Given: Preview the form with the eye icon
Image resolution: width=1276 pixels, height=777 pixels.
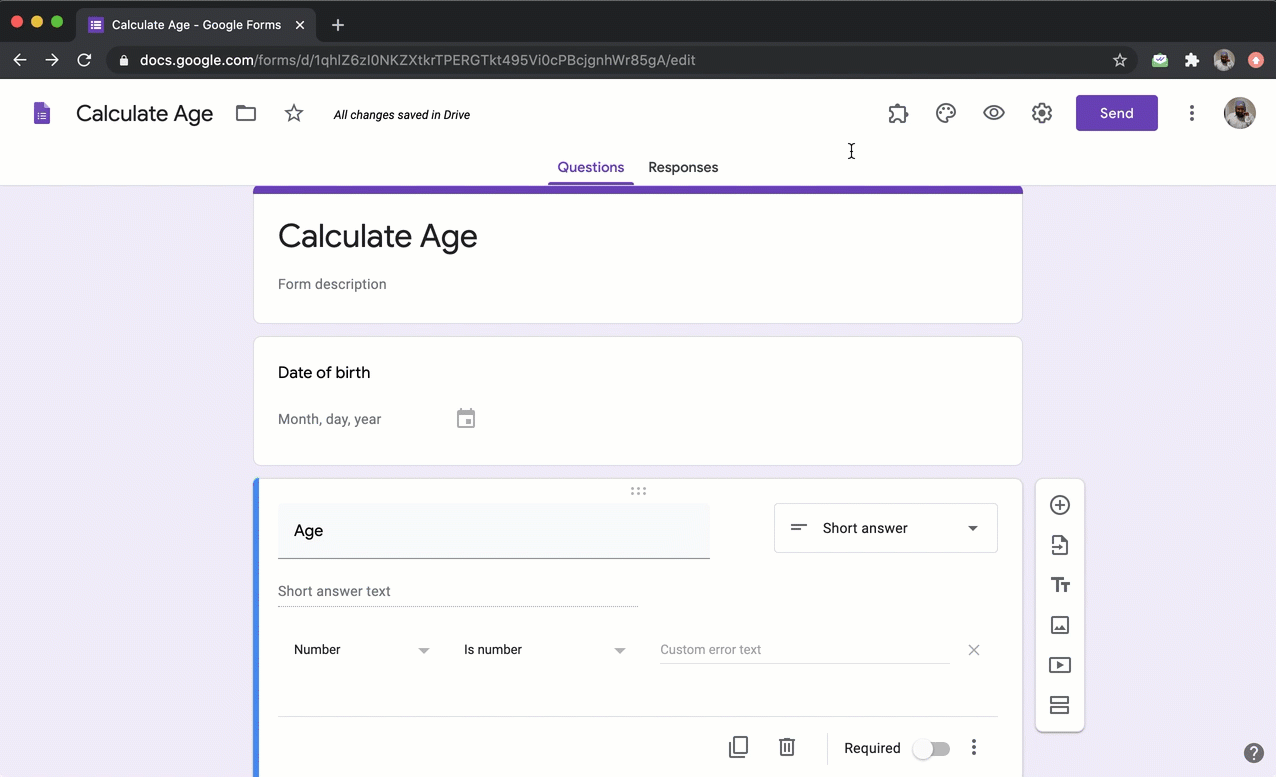Looking at the screenshot, I should 994,113.
